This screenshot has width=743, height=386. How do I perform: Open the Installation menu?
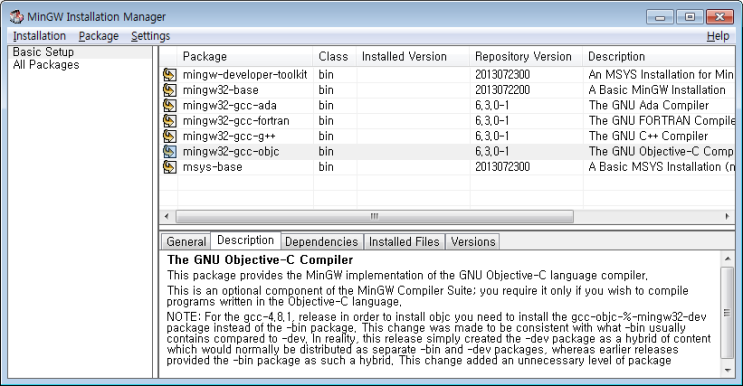(x=39, y=36)
